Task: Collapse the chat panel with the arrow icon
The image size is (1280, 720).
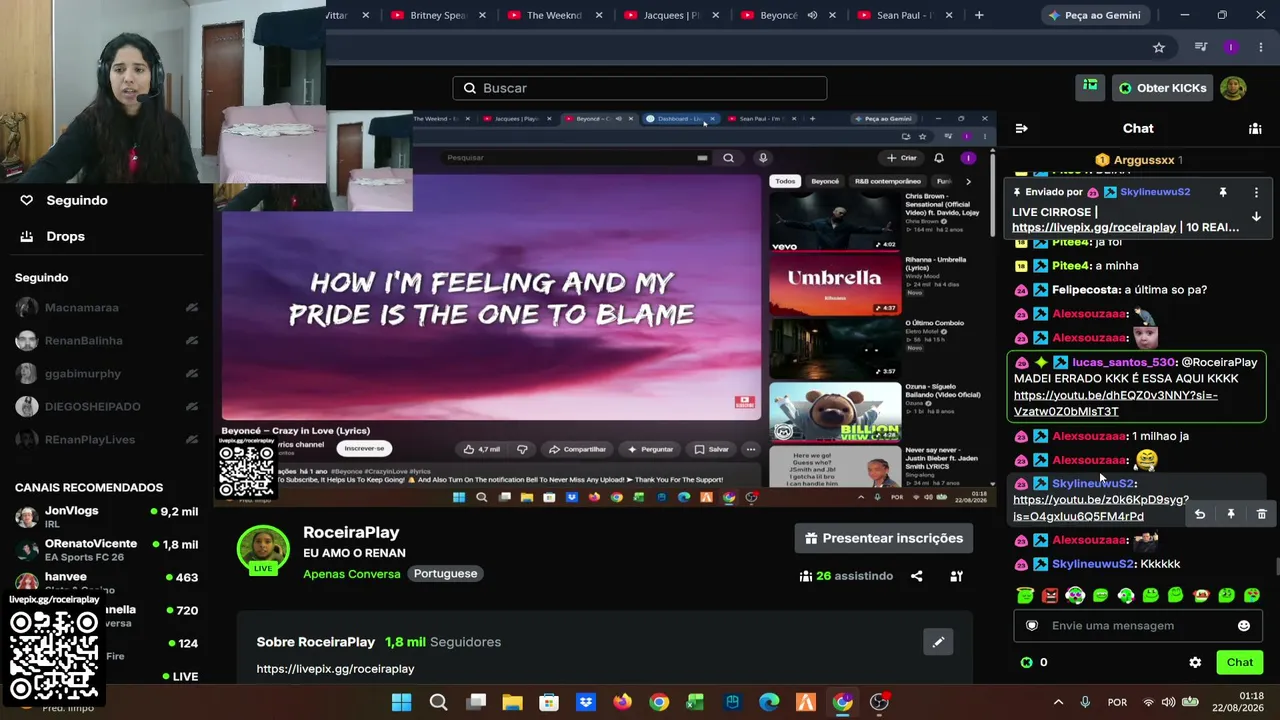Action: [1021, 128]
